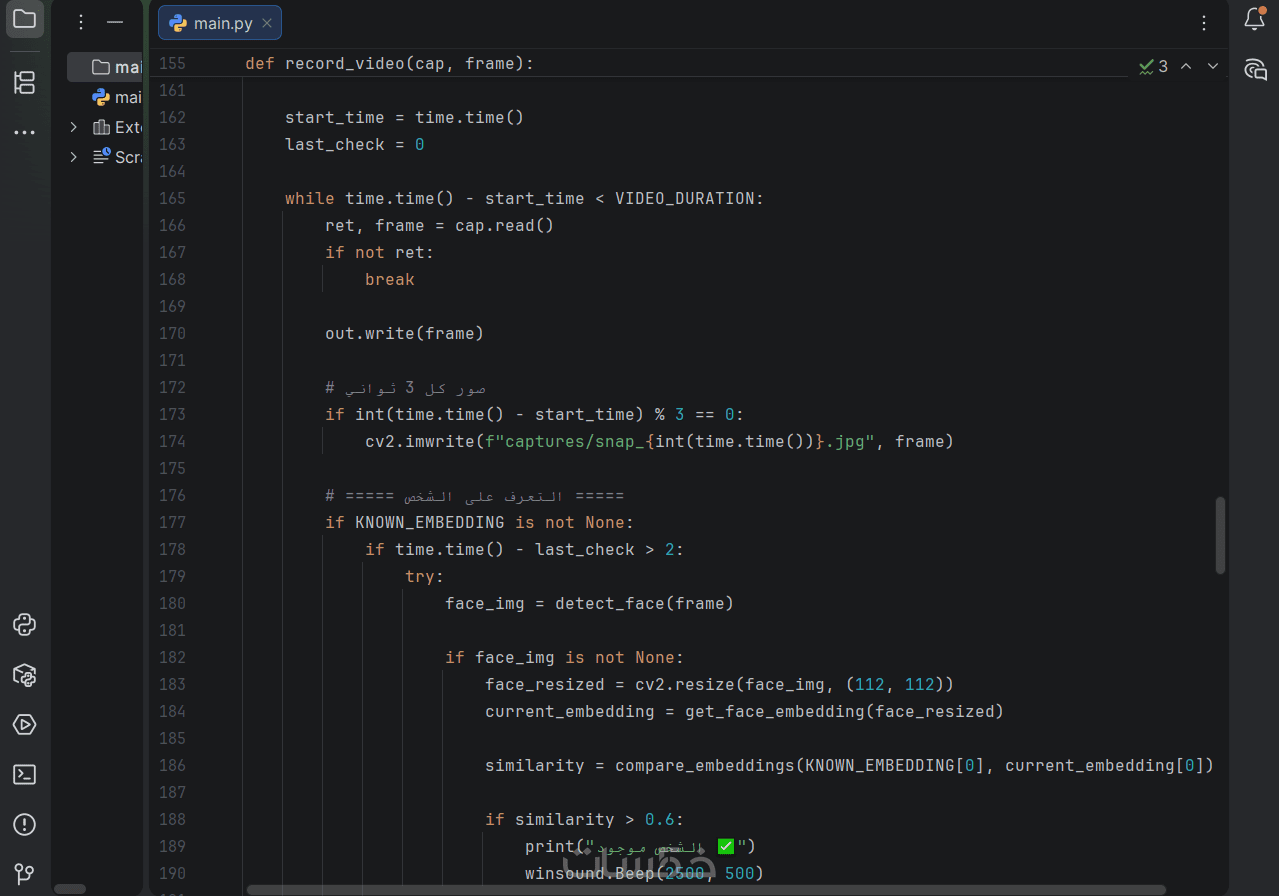Expand the External Libraries tree node
1279x896 pixels.
coord(73,127)
